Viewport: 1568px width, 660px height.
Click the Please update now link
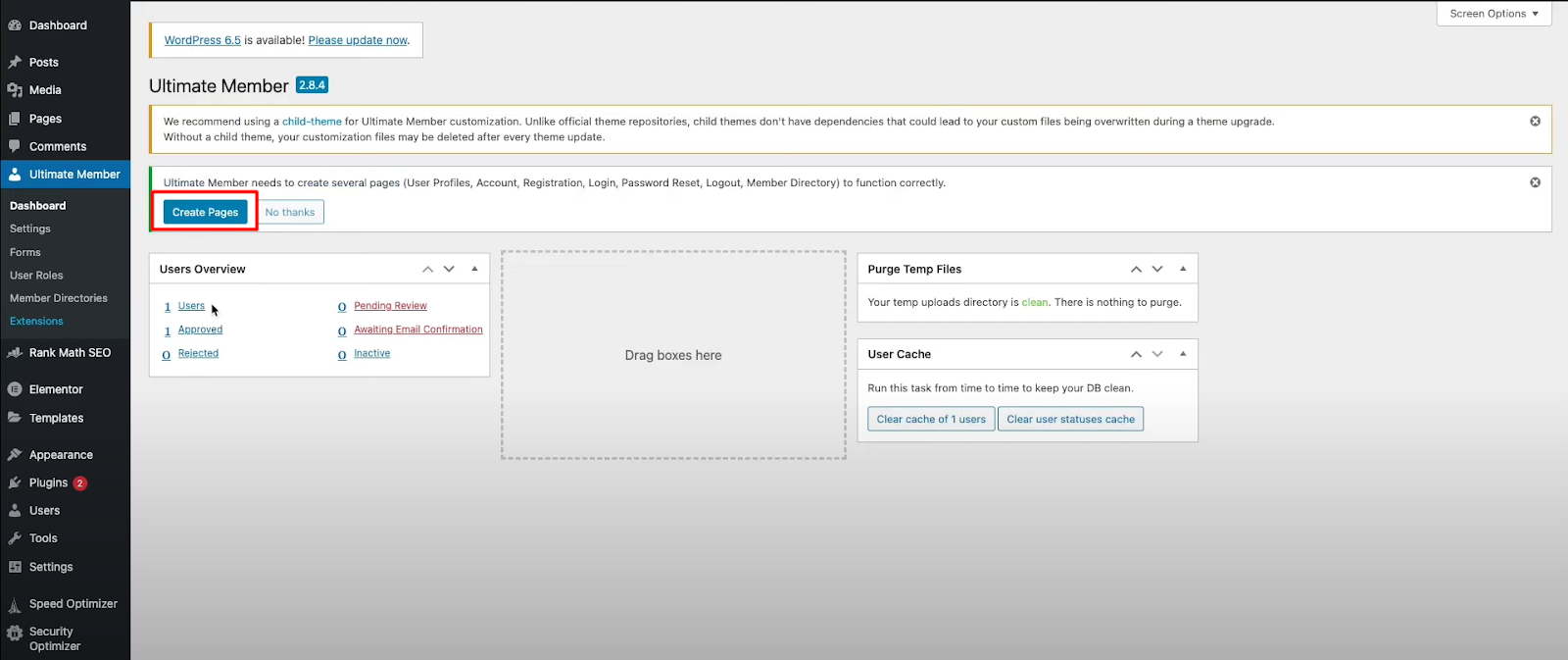pyautogui.click(x=358, y=40)
